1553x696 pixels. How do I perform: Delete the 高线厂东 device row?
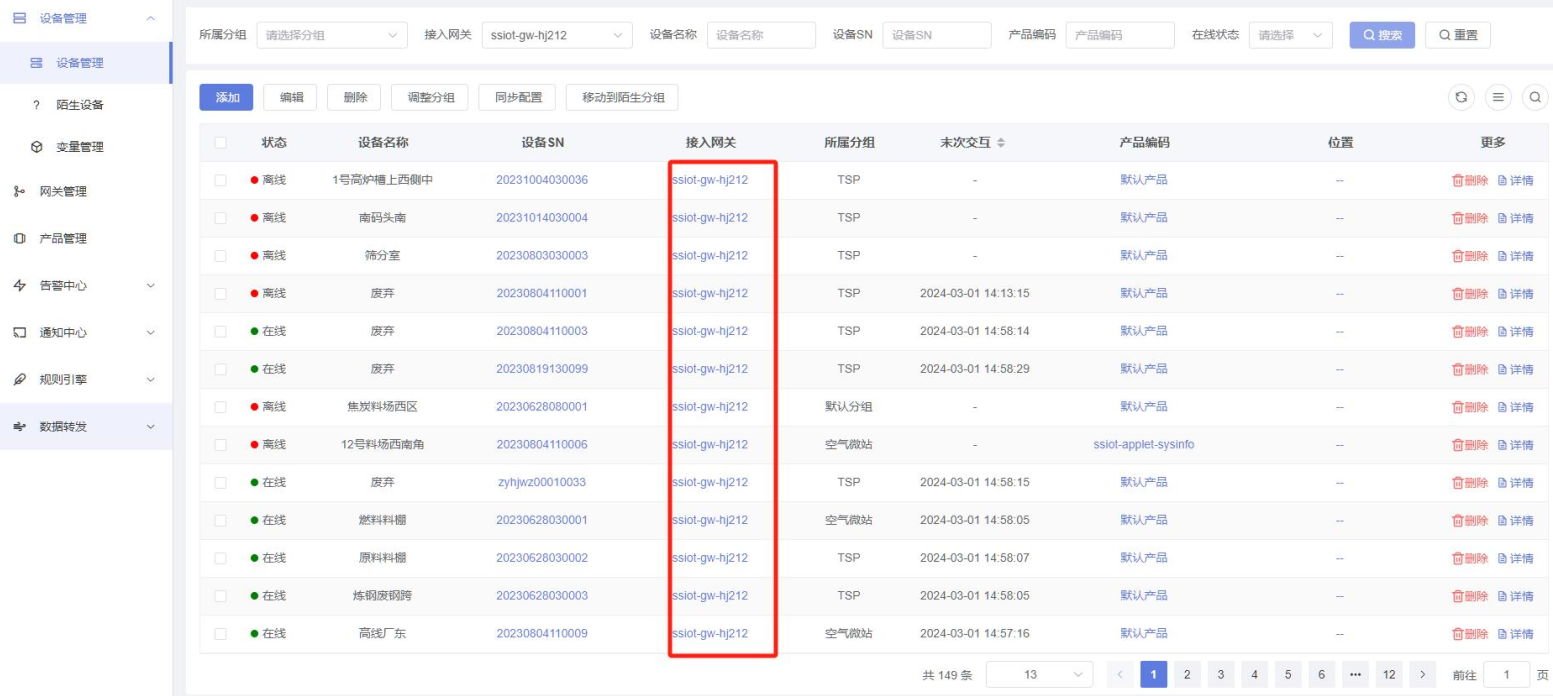click(1471, 634)
